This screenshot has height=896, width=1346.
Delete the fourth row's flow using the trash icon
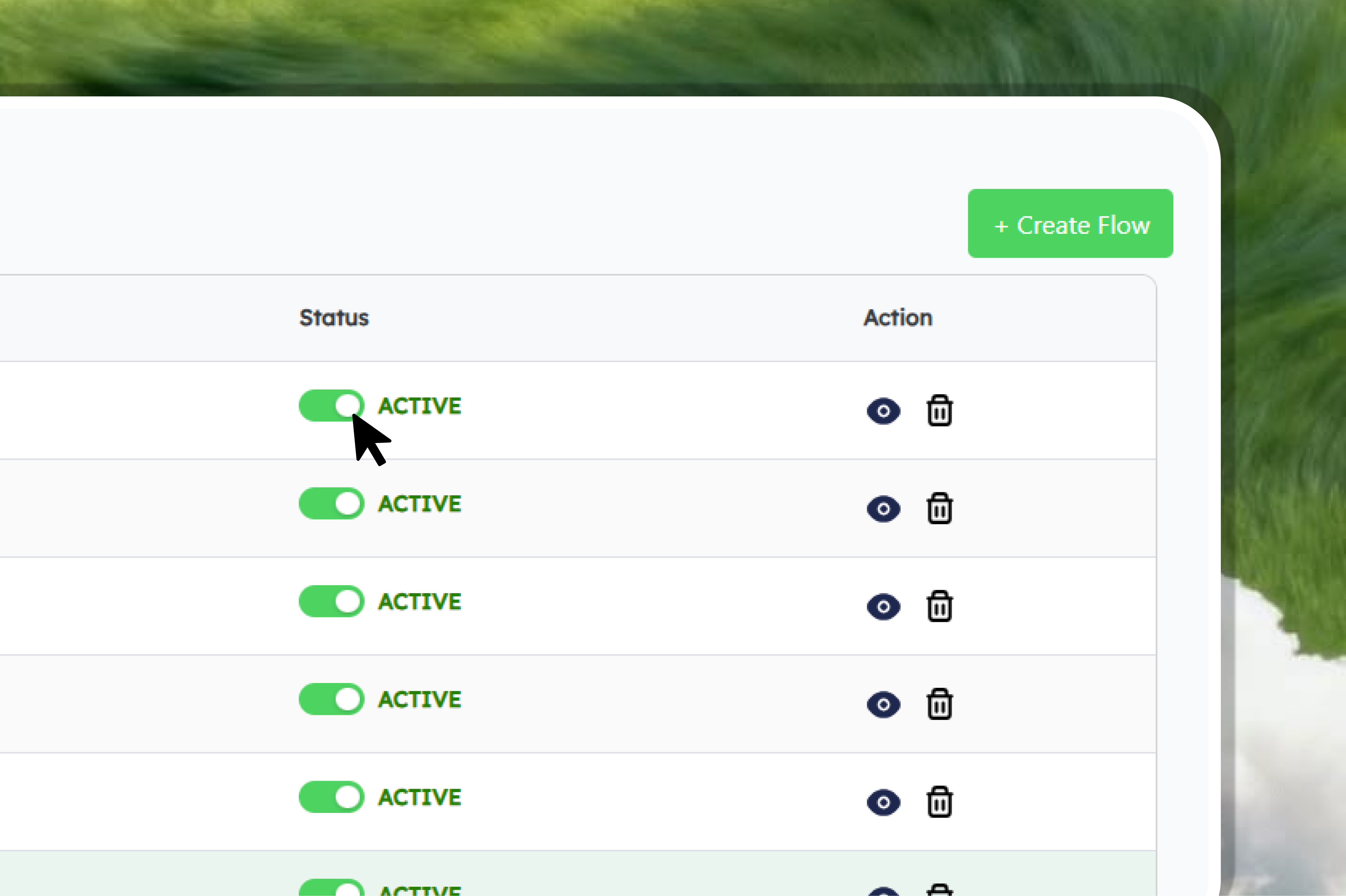[x=939, y=704]
